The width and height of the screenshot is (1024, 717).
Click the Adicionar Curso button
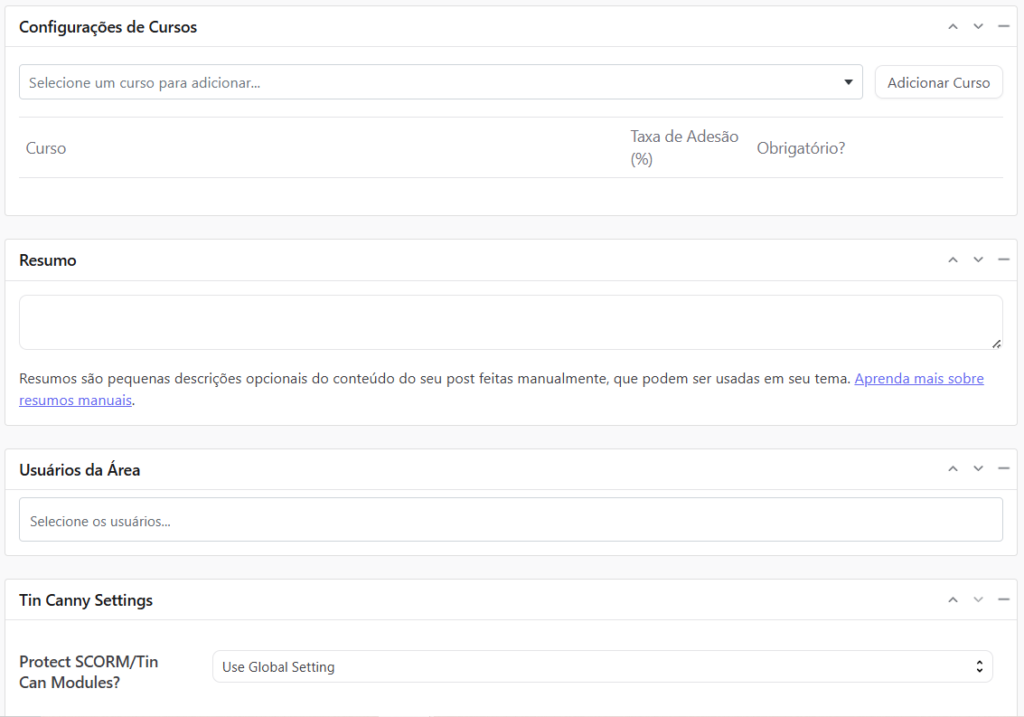pos(938,83)
